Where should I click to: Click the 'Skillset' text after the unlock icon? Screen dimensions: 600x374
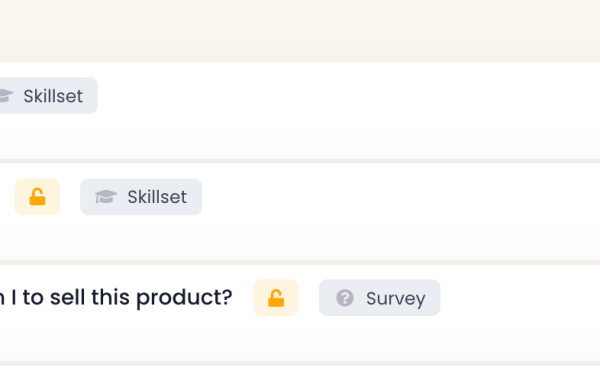click(x=157, y=197)
